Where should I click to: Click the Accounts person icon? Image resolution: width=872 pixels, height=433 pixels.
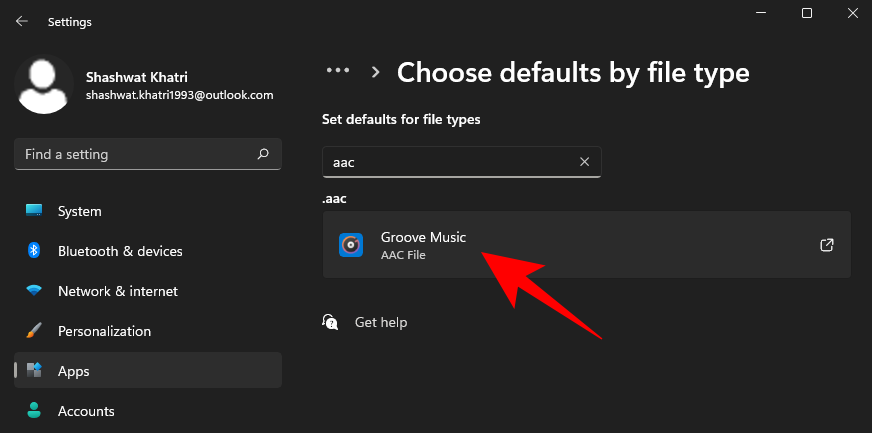[34, 410]
